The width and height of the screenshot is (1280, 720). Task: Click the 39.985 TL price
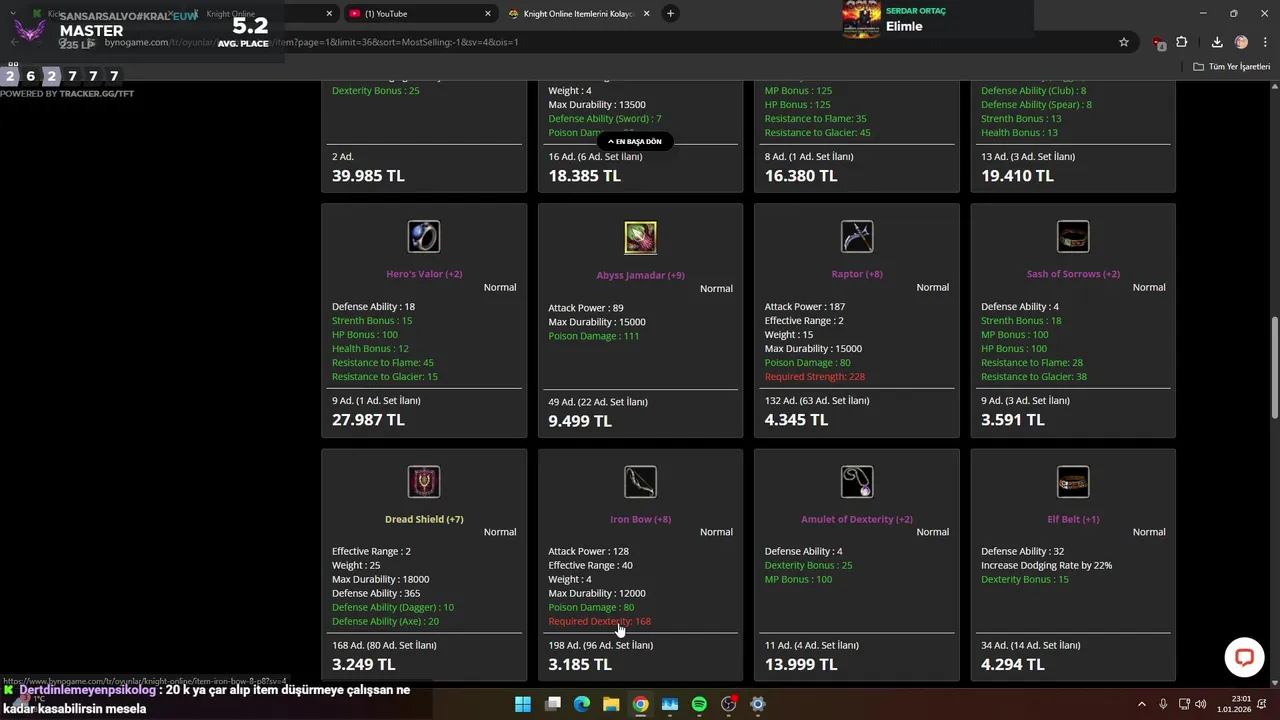(x=368, y=176)
